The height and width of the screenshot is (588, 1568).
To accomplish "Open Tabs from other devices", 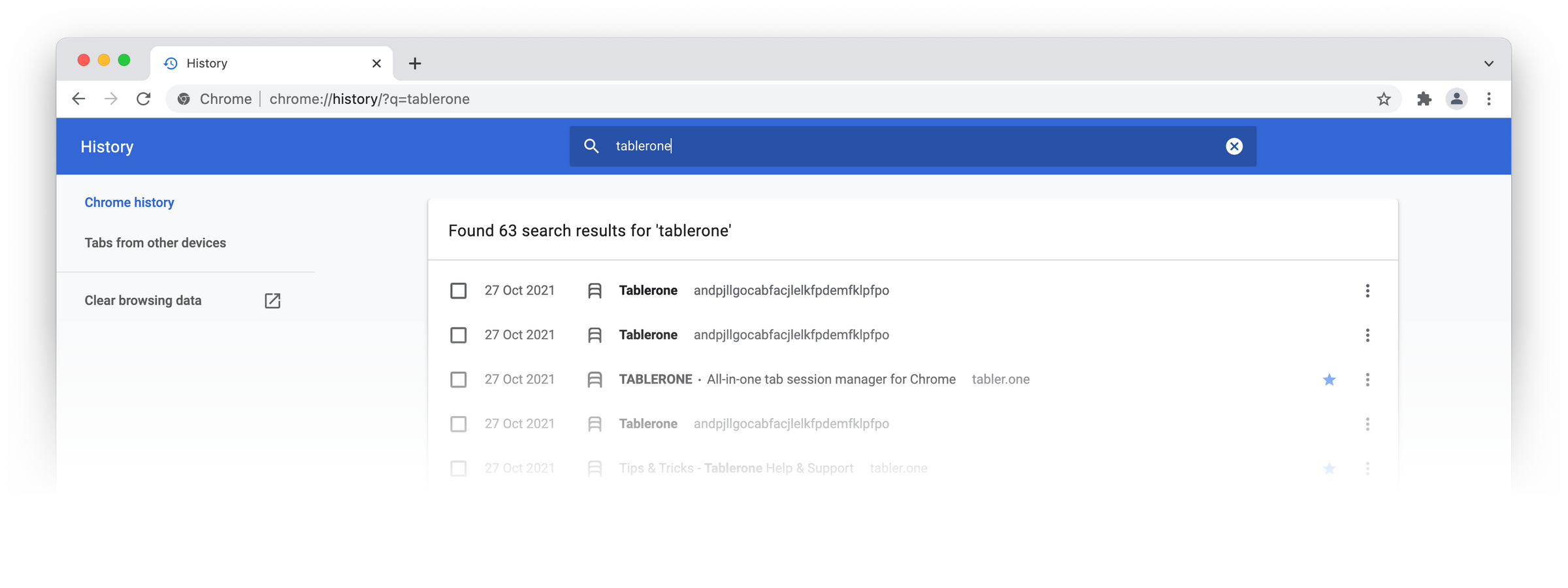I will [x=155, y=242].
